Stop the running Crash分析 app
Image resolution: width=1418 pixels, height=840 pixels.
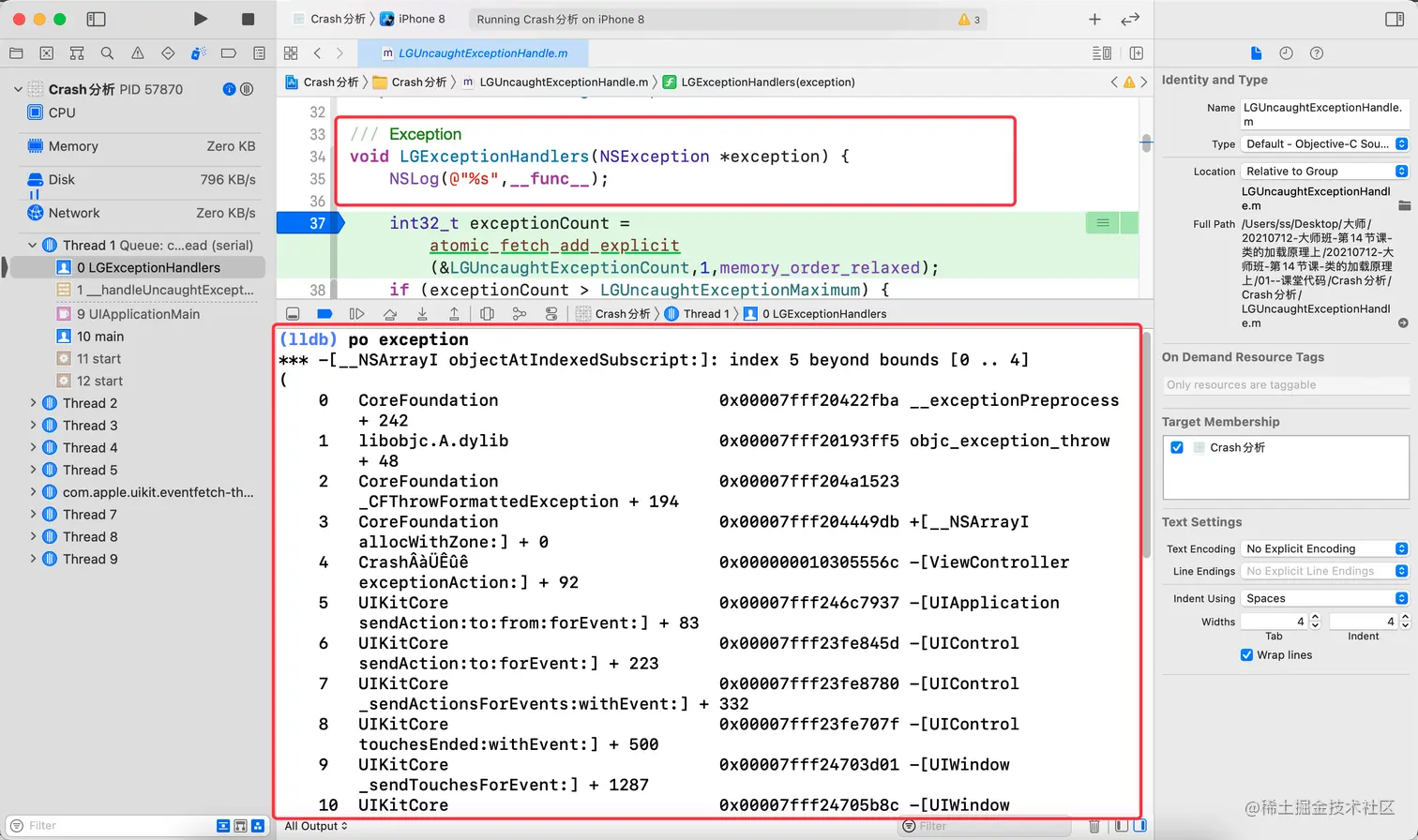click(248, 19)
